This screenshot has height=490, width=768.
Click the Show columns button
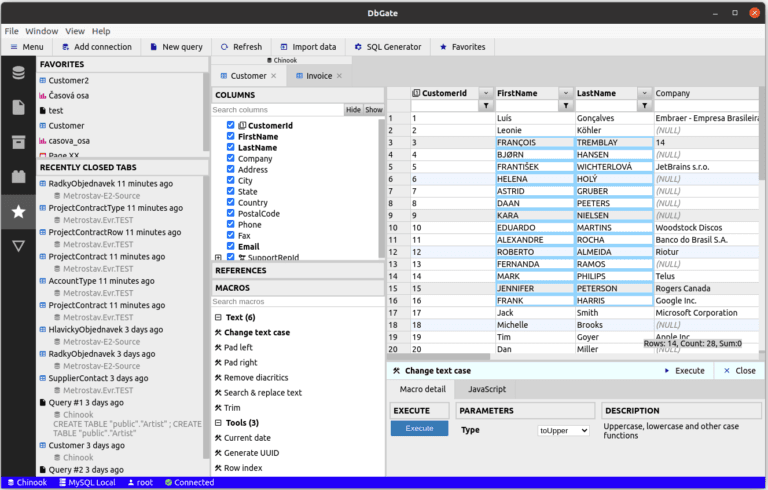374,110
